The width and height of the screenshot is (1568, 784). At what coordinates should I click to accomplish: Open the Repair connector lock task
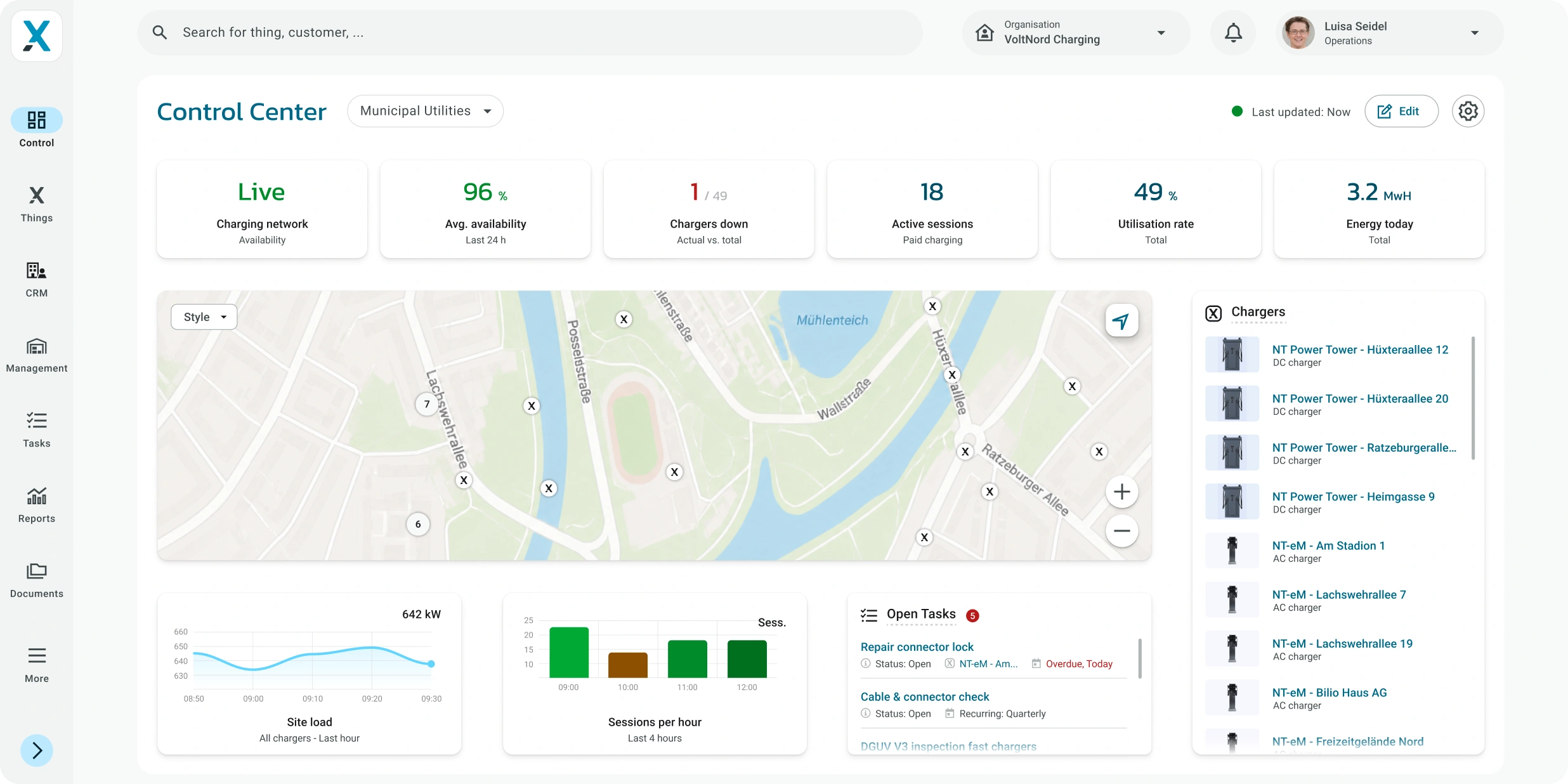pos(917,647)
